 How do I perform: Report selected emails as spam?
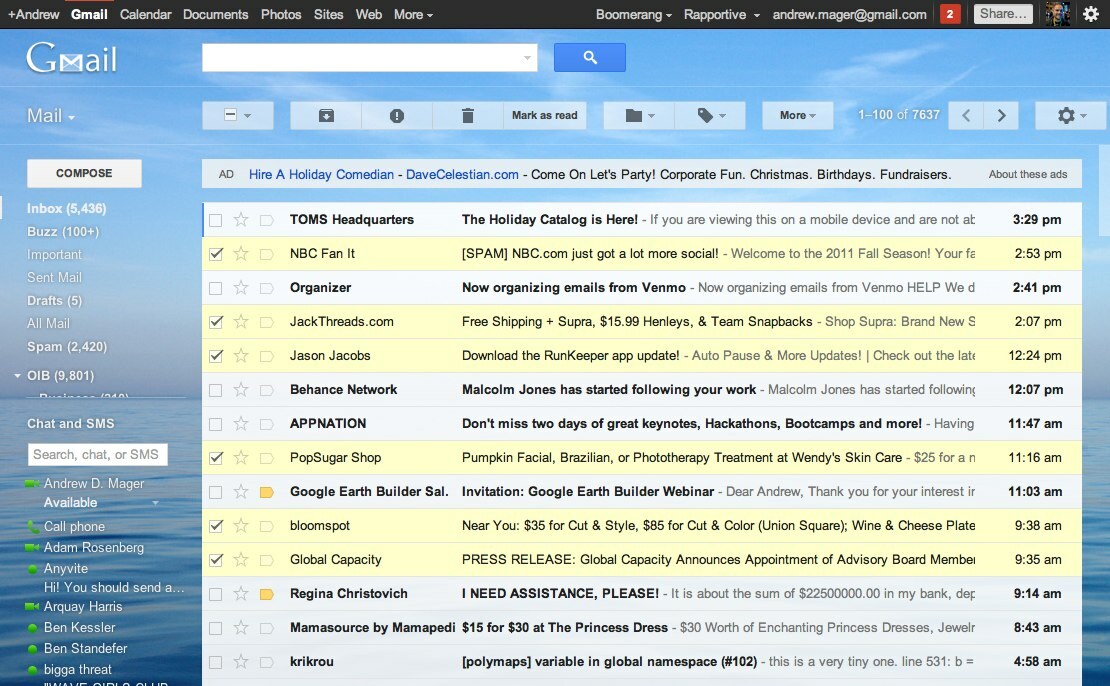point(396,115)
